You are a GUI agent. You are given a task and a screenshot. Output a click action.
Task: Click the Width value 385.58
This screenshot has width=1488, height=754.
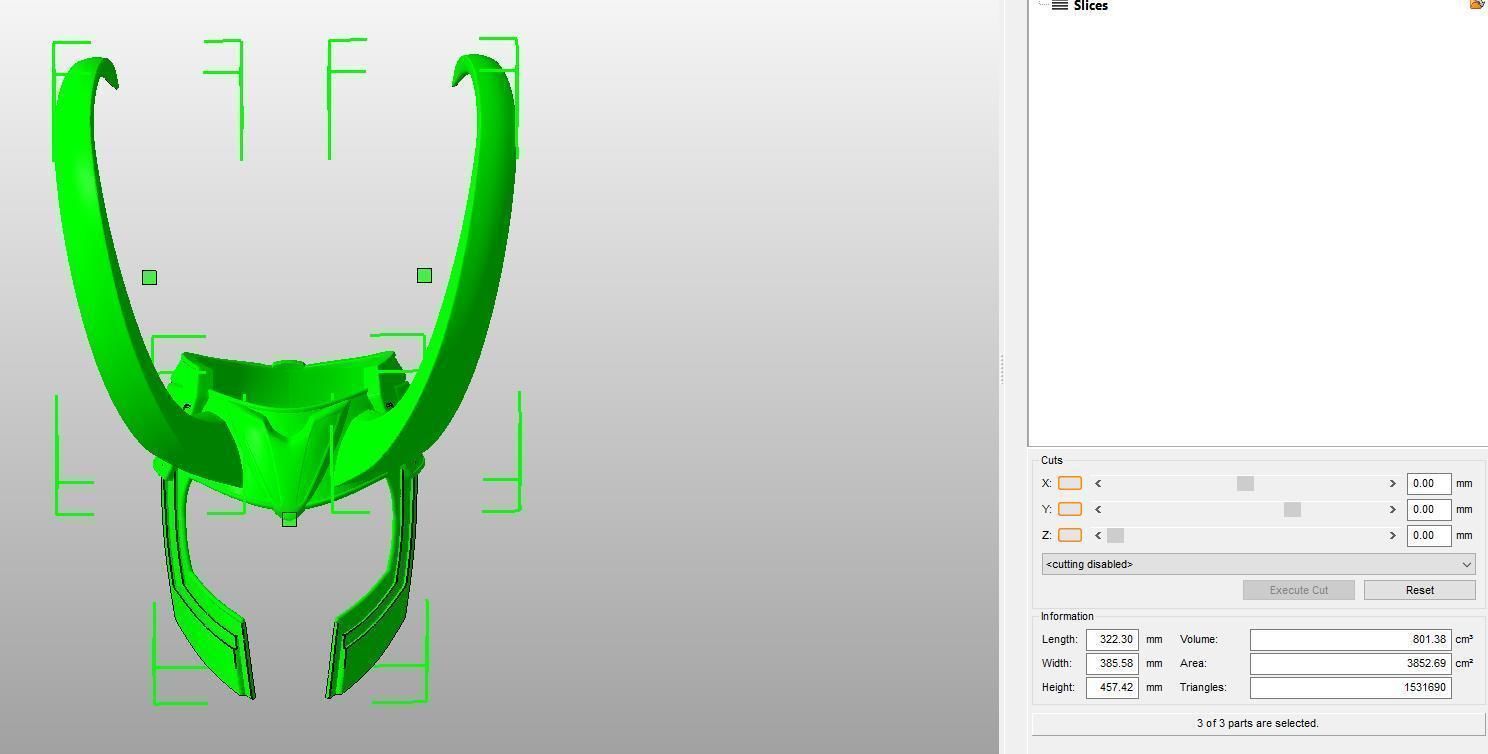[x=1112, y=663]
